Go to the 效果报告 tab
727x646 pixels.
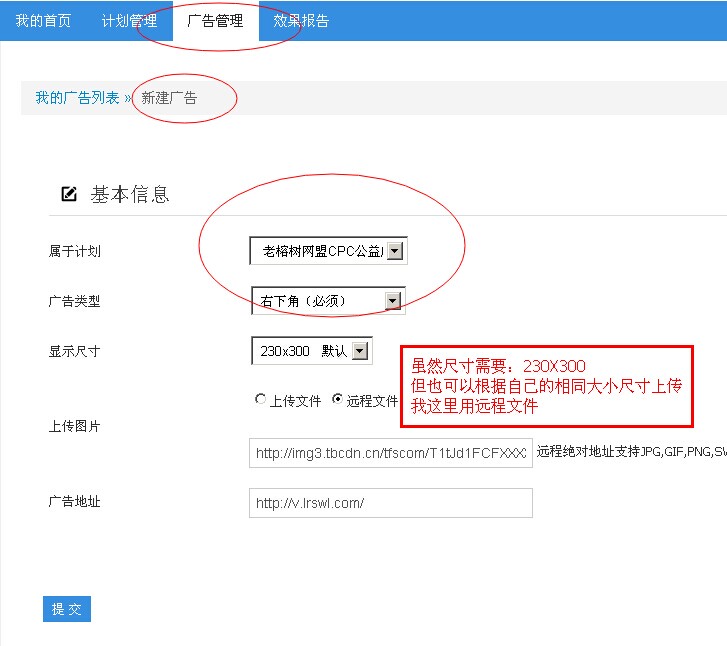pyautogui.click(x=301, y=20)
